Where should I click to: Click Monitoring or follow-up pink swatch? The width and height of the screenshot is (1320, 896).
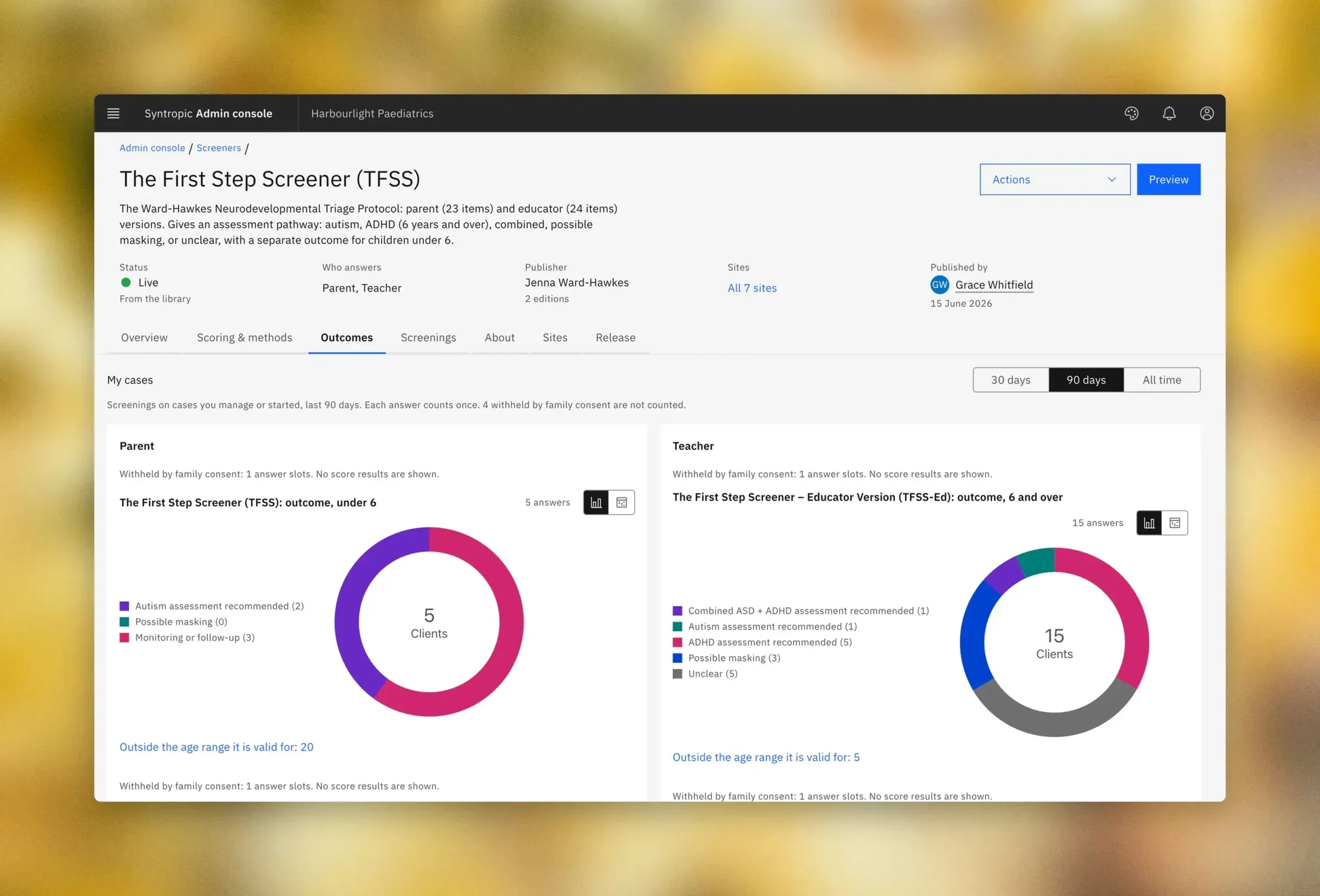(124, 637)
